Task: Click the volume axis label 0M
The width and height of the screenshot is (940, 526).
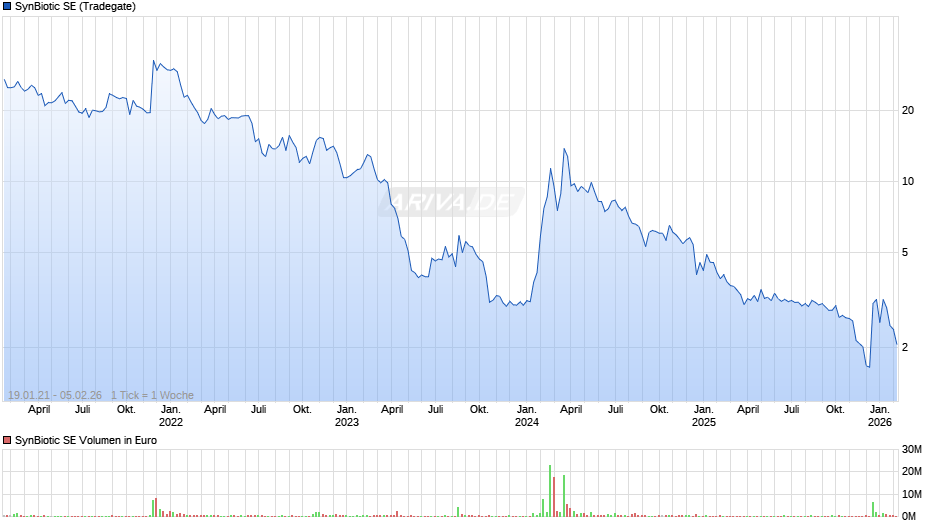Action: coord(909,516)
